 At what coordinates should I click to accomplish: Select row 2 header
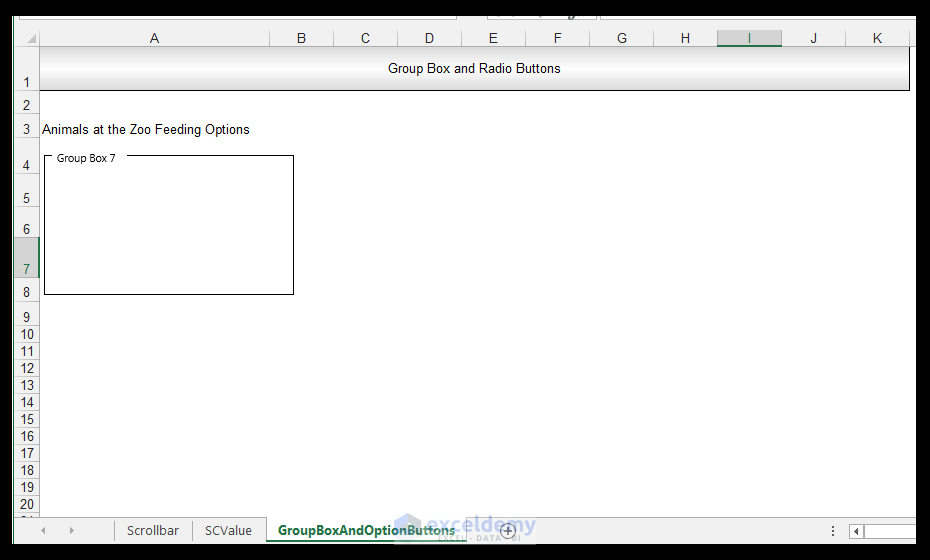click(26, 105)
